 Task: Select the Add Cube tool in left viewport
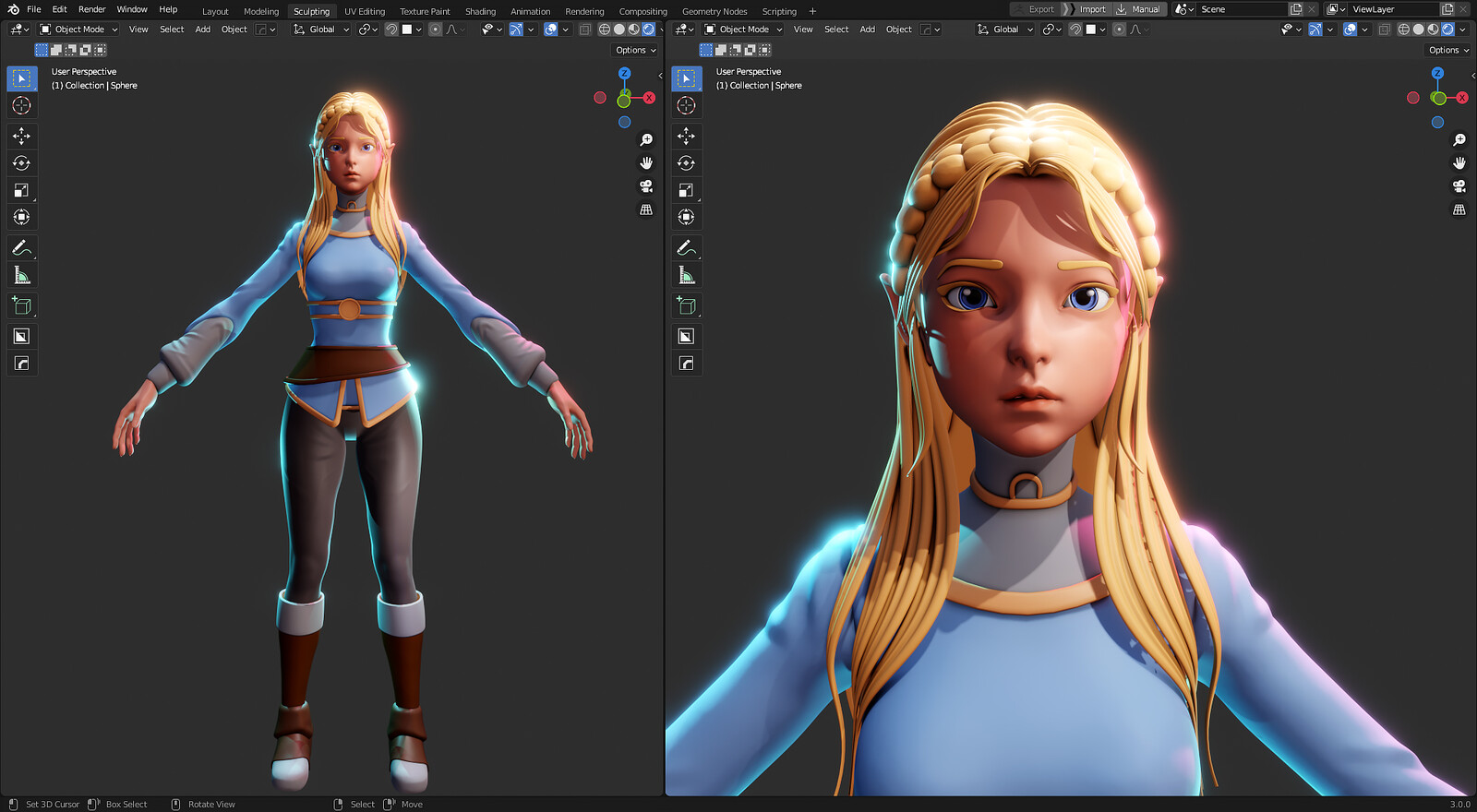pos(22,306)
